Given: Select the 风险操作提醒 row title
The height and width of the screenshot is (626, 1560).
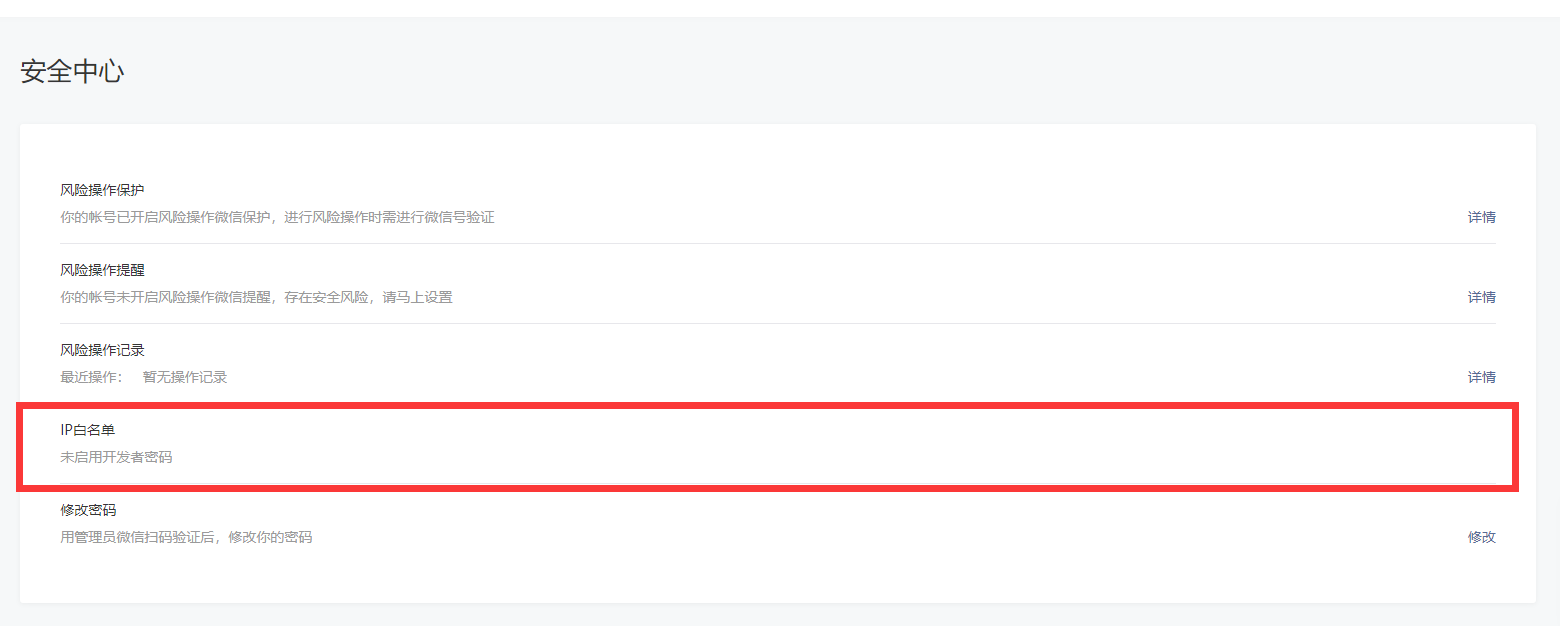Looking at the screenshot, I should pos(103,270).
